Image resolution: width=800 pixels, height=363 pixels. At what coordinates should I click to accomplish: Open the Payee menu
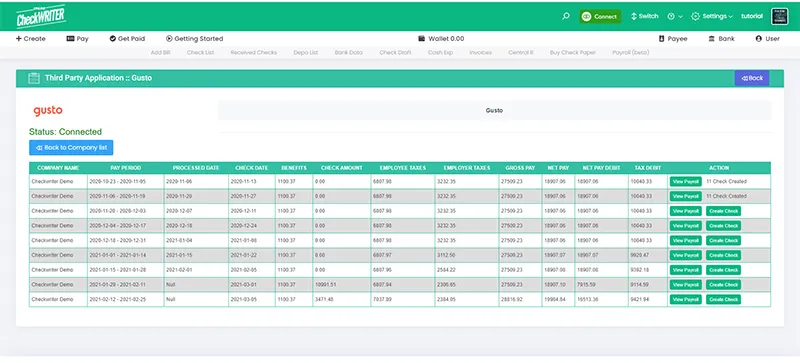tap(673, 38)
